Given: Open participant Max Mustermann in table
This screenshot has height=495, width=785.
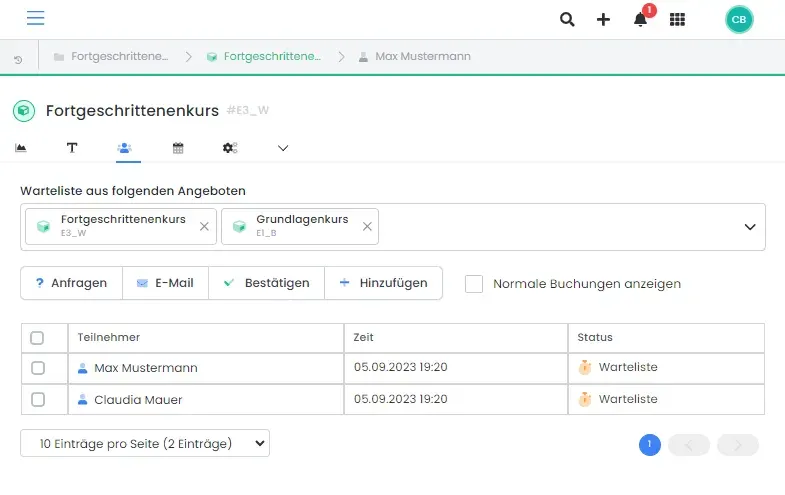Looking at the screenshot, I should coord(146,368).
